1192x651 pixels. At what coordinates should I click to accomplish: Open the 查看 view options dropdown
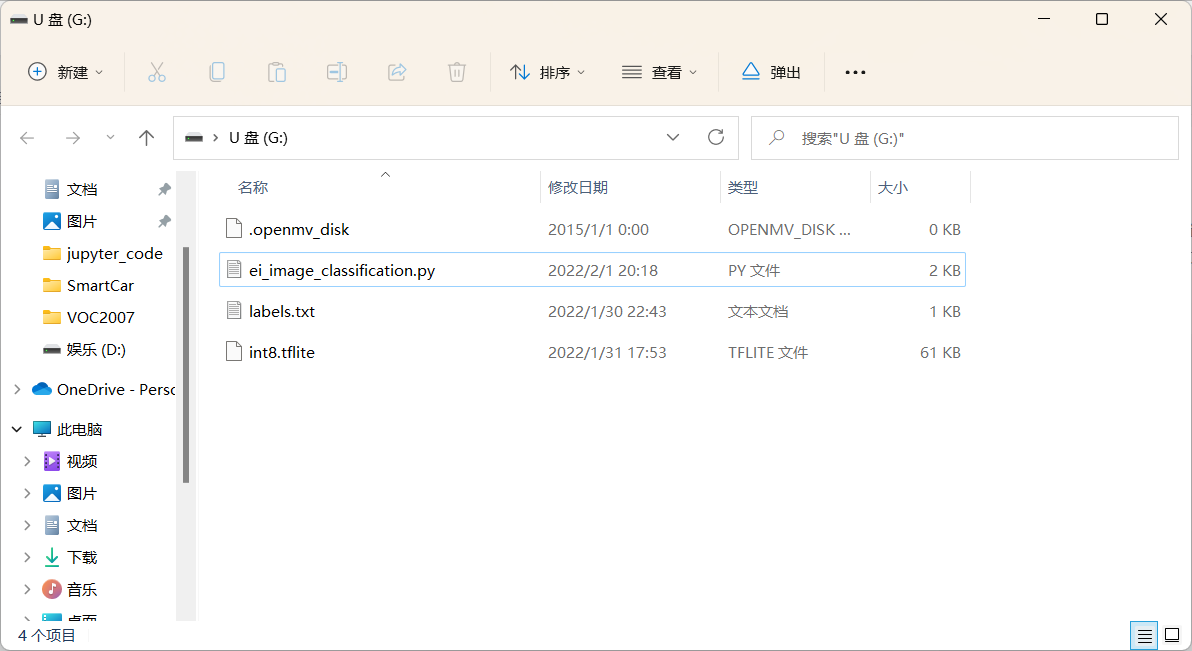[x=659, y=71]
